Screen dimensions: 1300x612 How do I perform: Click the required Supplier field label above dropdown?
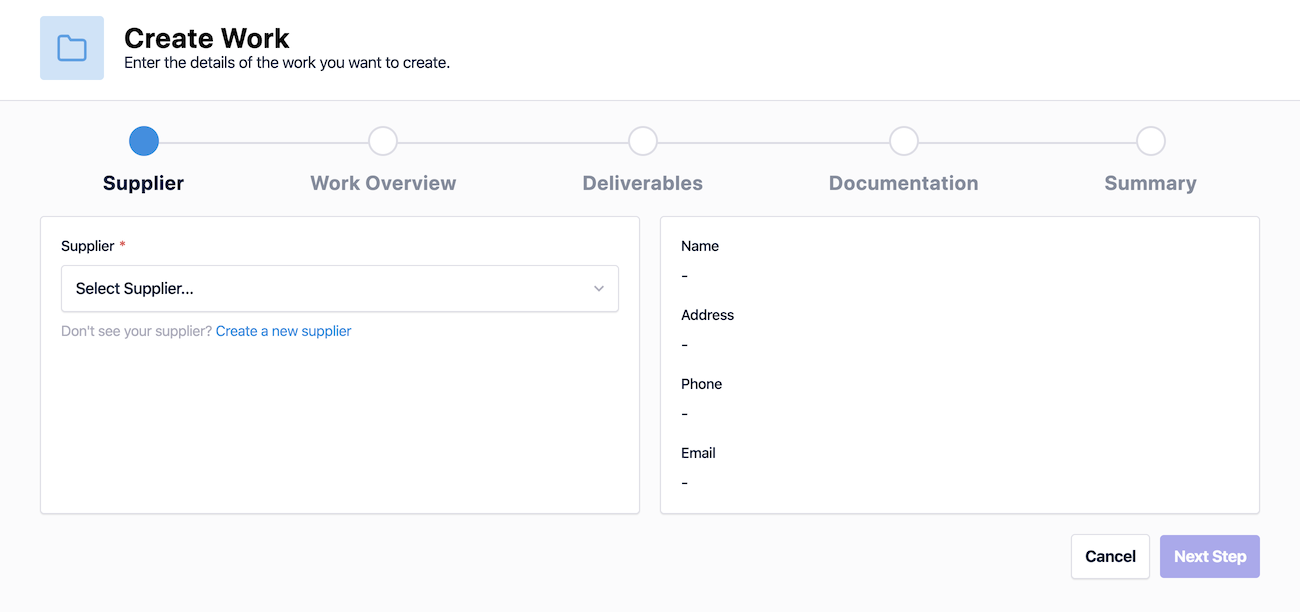point(94,246)
